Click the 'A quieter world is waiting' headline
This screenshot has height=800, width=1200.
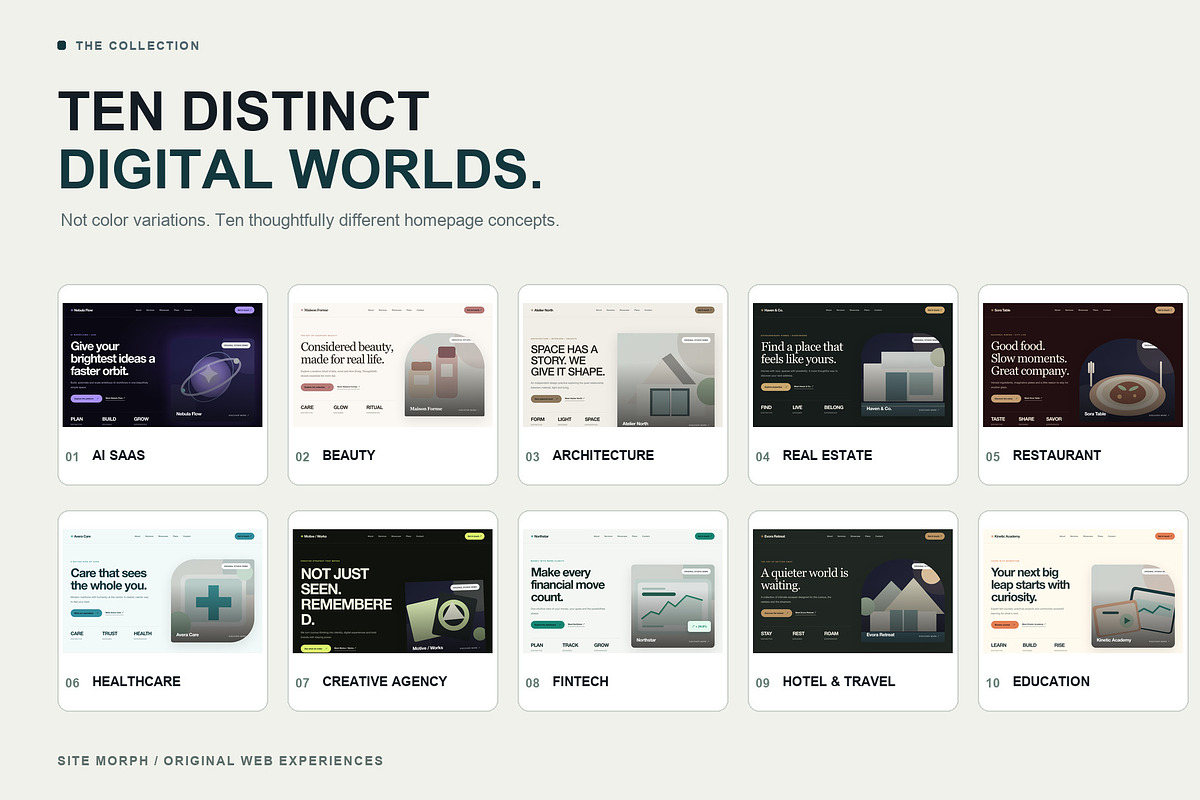coord(805,579)
